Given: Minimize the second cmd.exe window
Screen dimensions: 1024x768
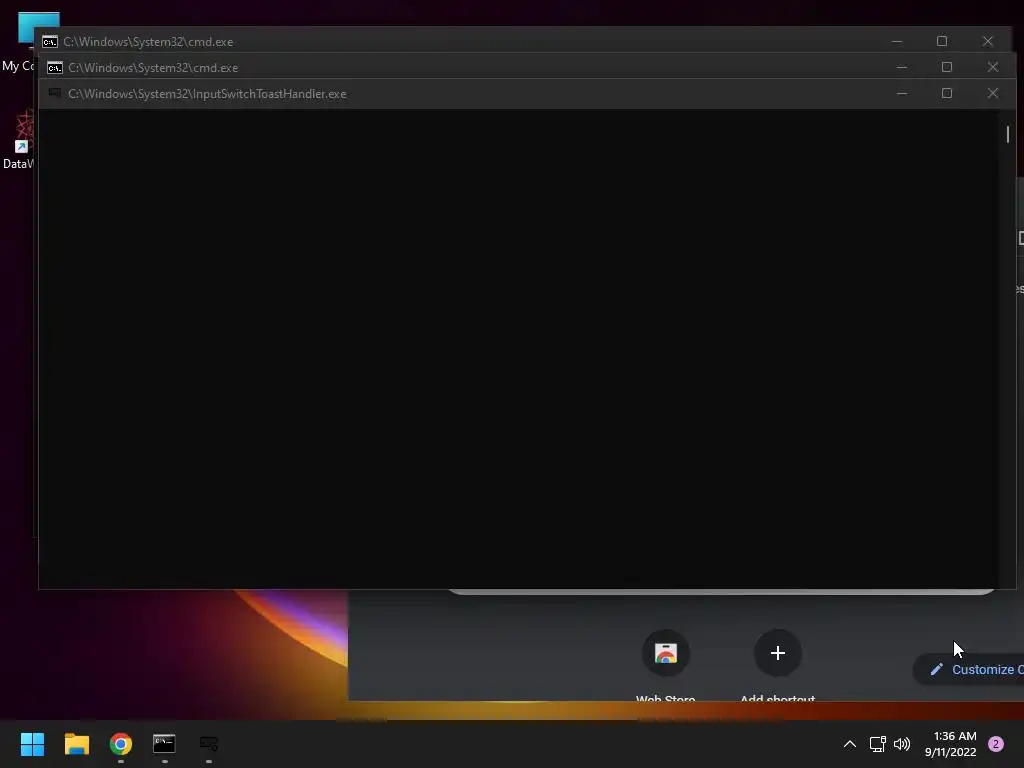Looking at the screenshot, I should tap(902, 67).
